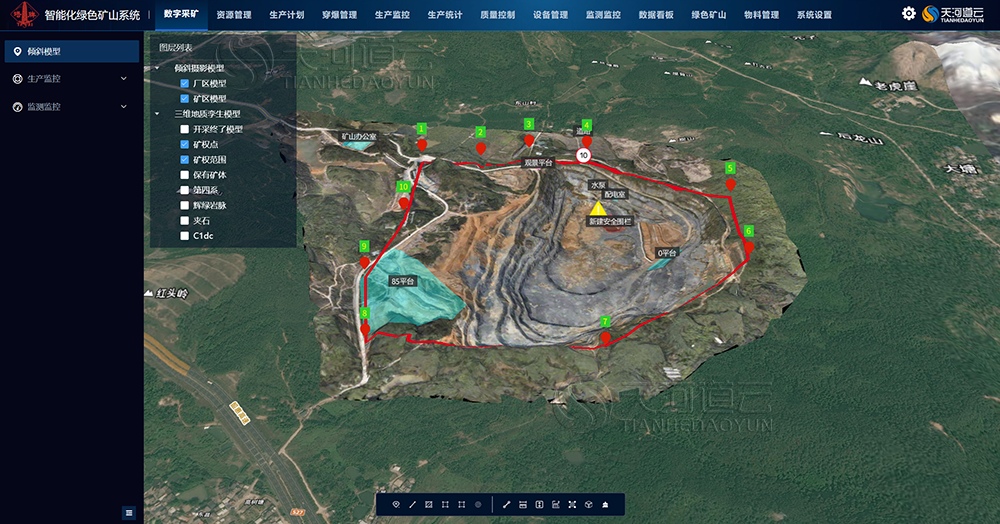Open the 物料管理 top menu tab

[x=762, y=15]
